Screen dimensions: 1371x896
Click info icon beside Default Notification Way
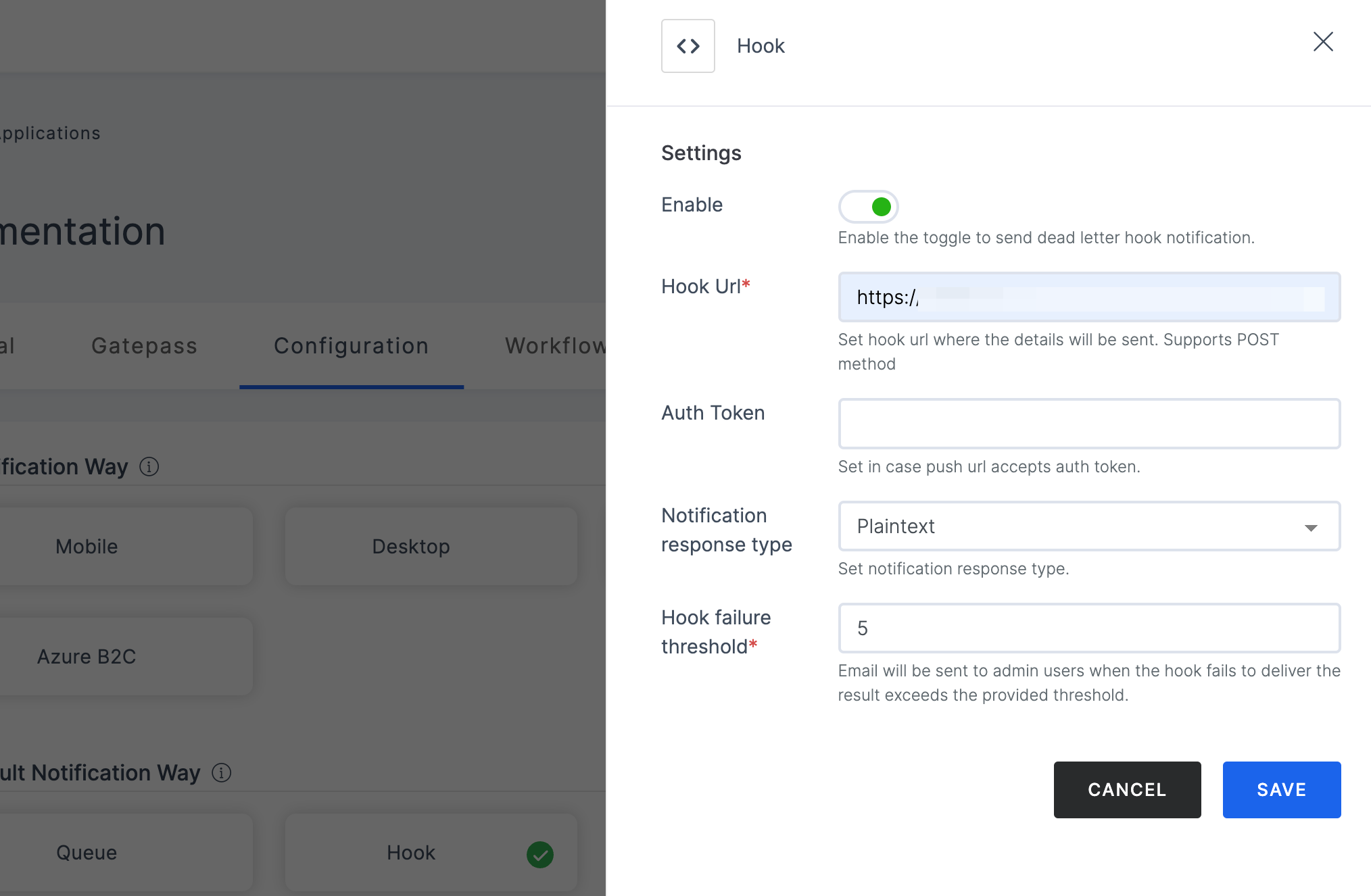point(222,772)
